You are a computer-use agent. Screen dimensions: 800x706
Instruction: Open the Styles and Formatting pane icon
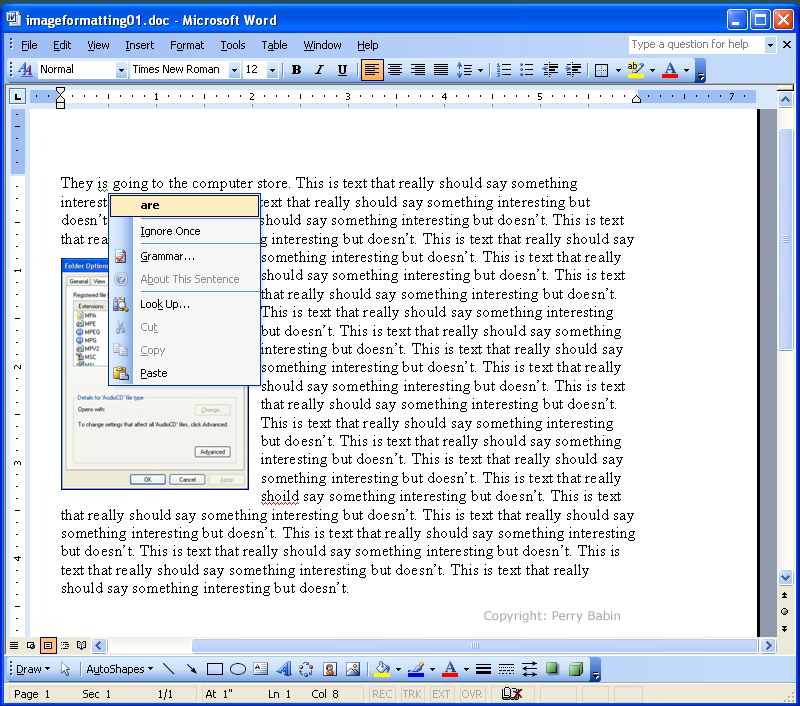(x=25, y=69)
